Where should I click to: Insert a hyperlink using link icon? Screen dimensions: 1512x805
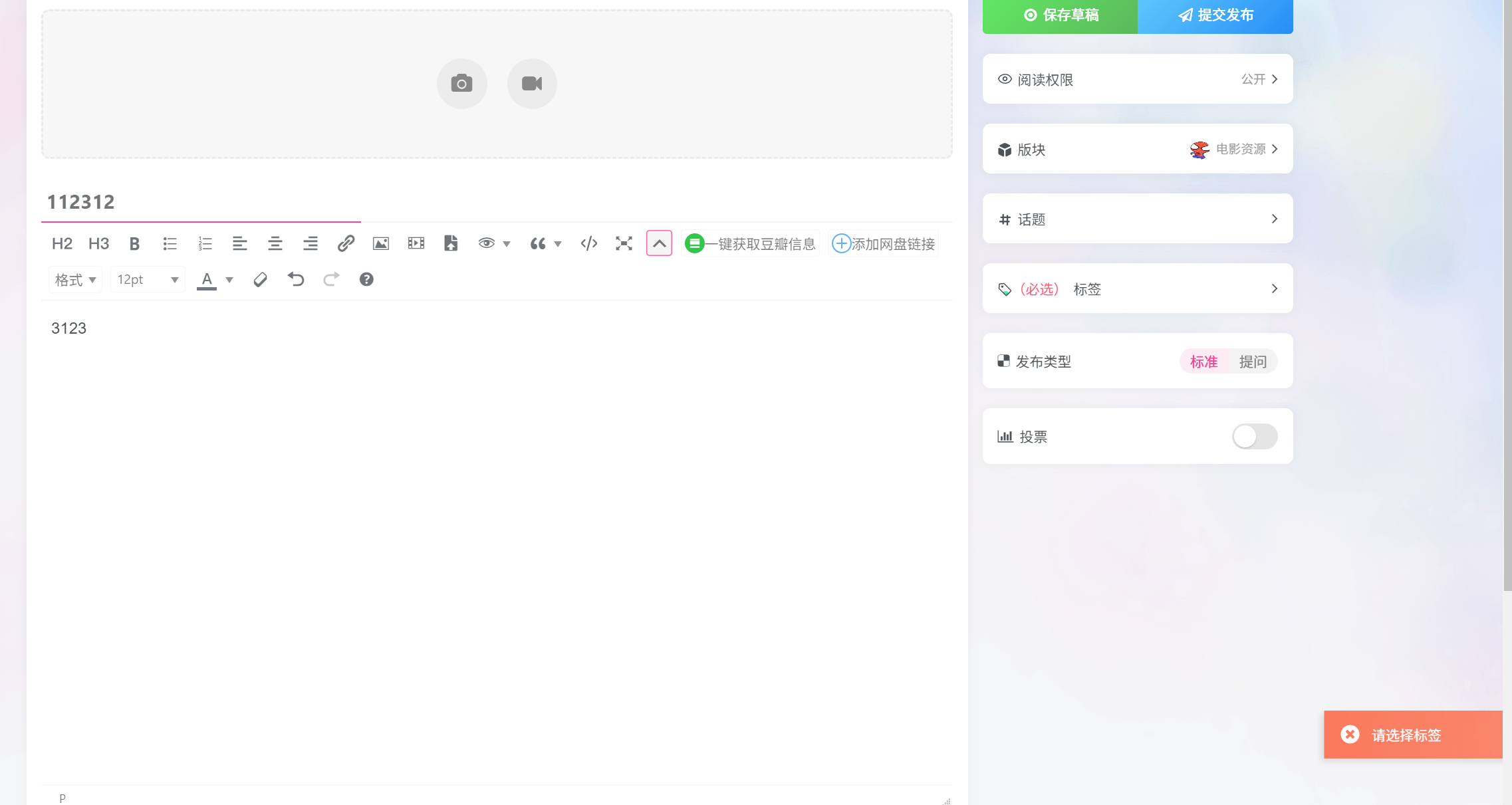point(346,244)
